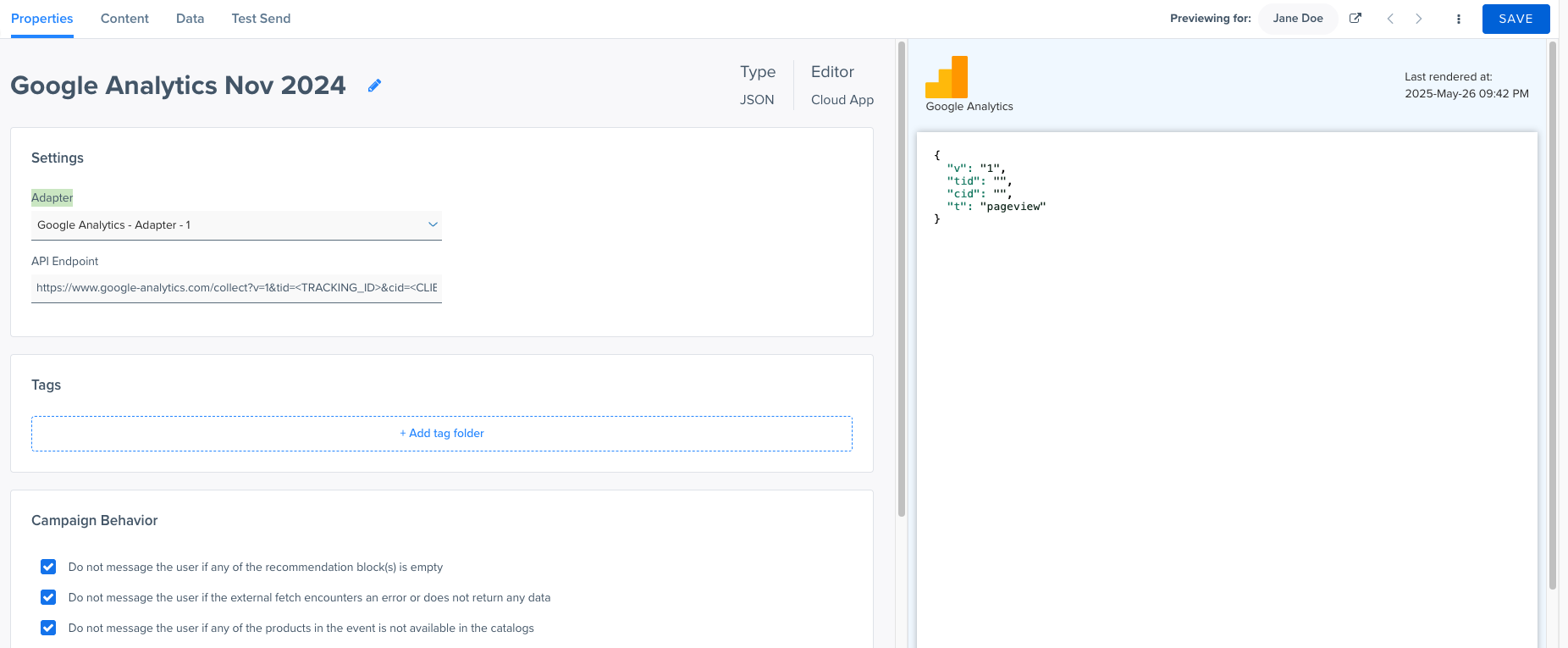Open the three-dot more options menu
The height and width of the screenshot is (648, 1568).
point(1459,19)
